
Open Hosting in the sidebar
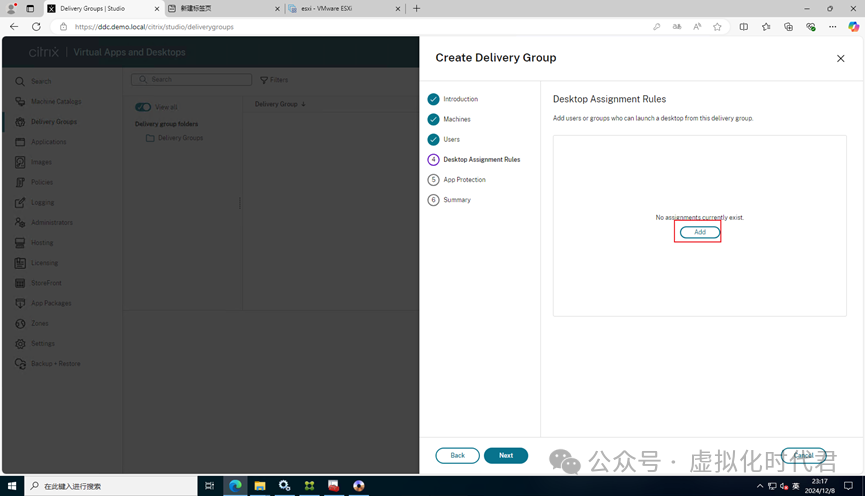click(34, 243)
